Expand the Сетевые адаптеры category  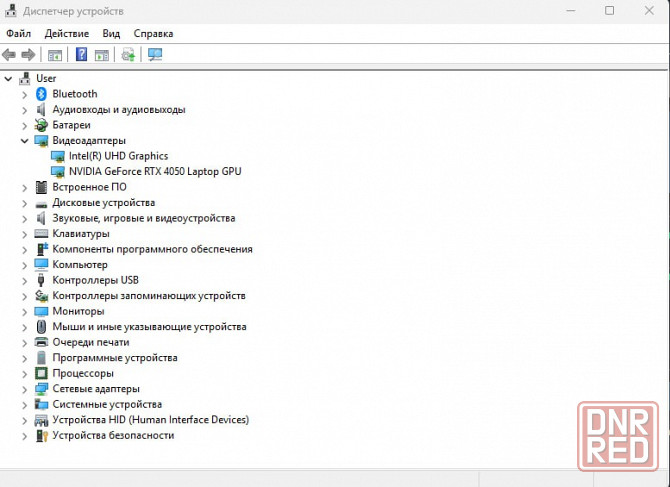tap(25, 389)
